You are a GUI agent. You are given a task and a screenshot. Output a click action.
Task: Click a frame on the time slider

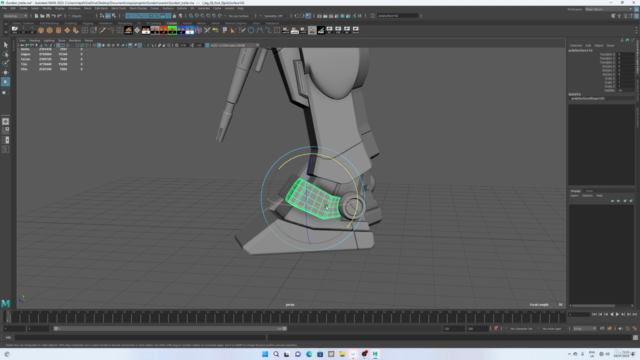(x=286, y=317)
